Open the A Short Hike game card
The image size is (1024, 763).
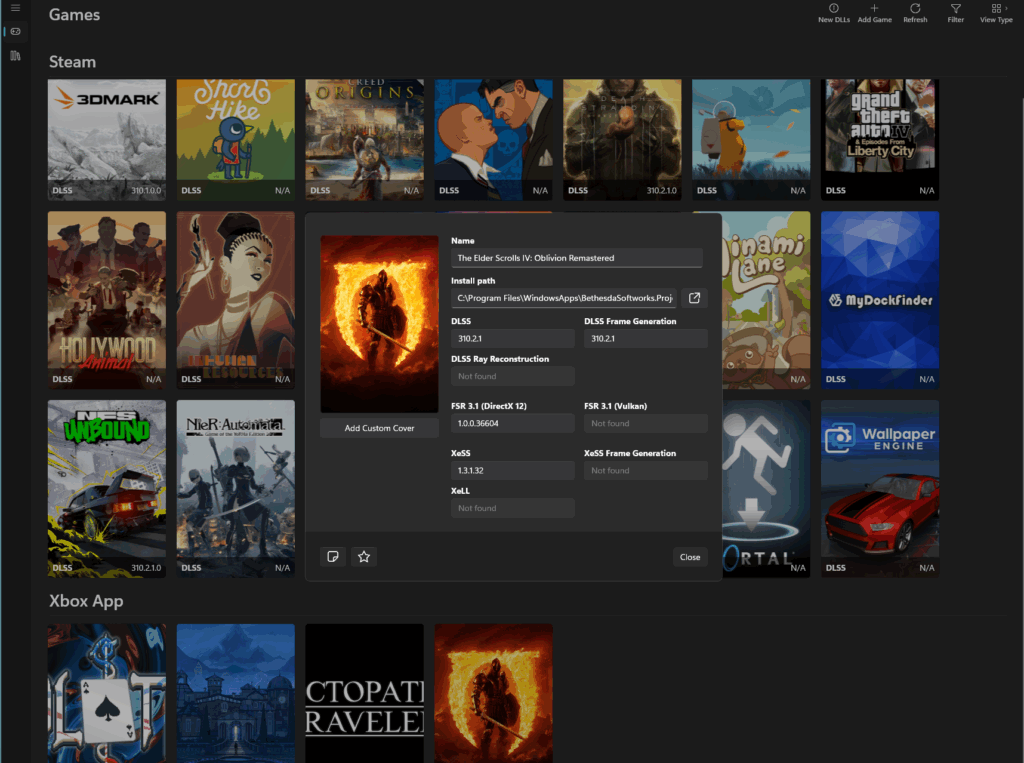[x=236, y=140]
